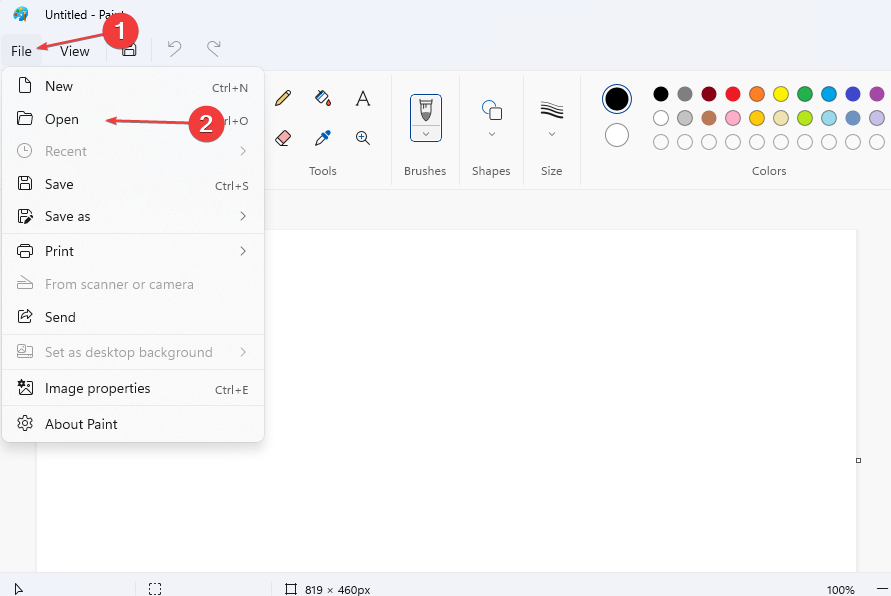Viewport: 891px width, 596px height.
Task: Choose the Eraser tool
Action: [x=283, y=138]
